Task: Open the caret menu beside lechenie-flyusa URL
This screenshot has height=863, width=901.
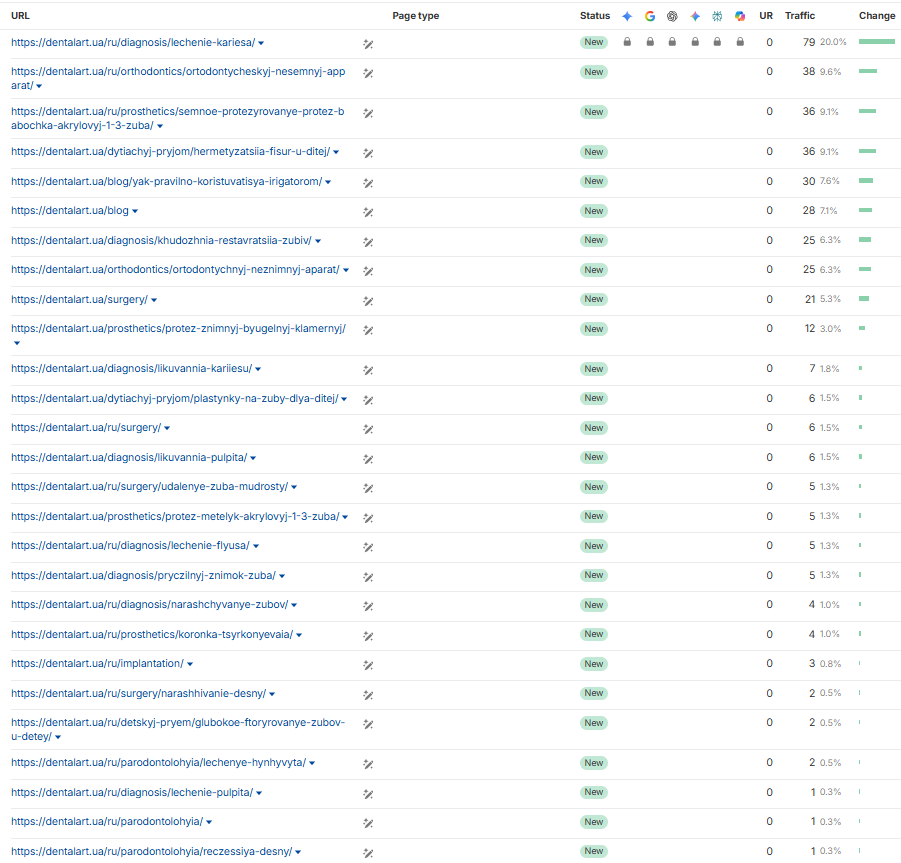Action: point(256,546)
